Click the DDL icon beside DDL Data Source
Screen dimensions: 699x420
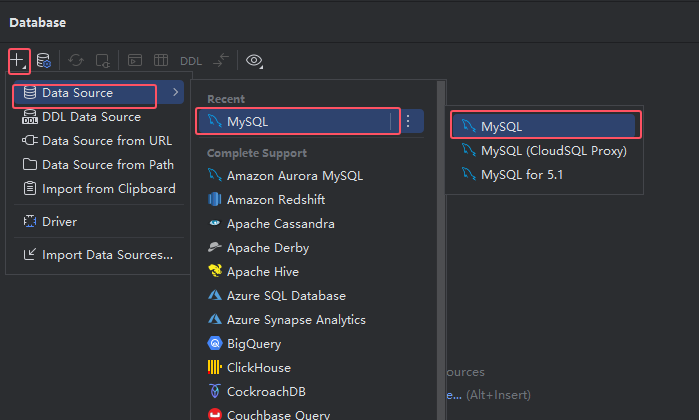(30, 117)
